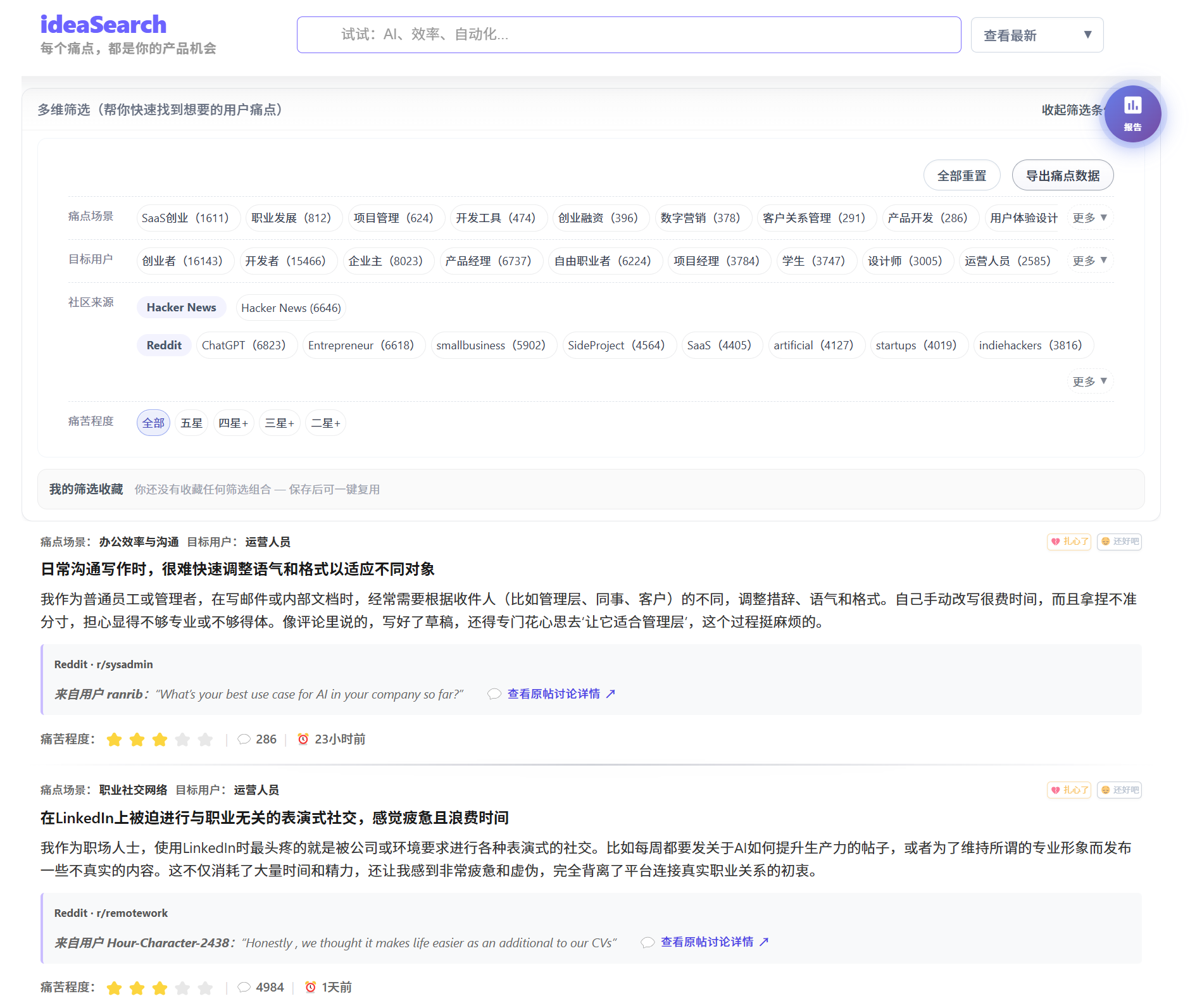Click the 扎心了 heart reaction on first post

point(1068,542)
